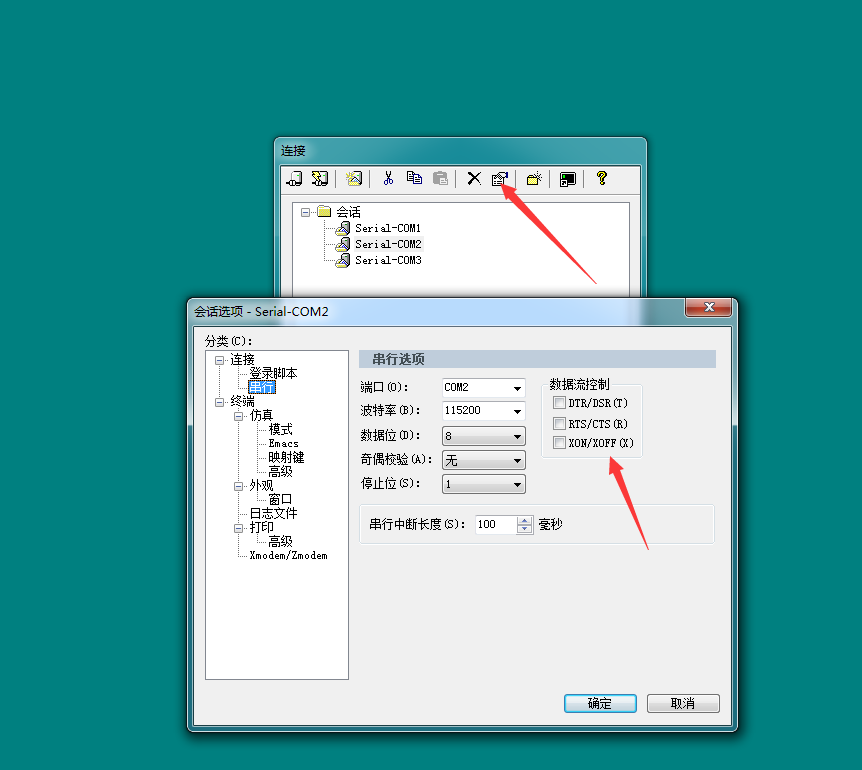Click the Cut scissors icon in the toolbar
Image resolution: width=862 pixels, height=770 pixels.
(388, 179)
